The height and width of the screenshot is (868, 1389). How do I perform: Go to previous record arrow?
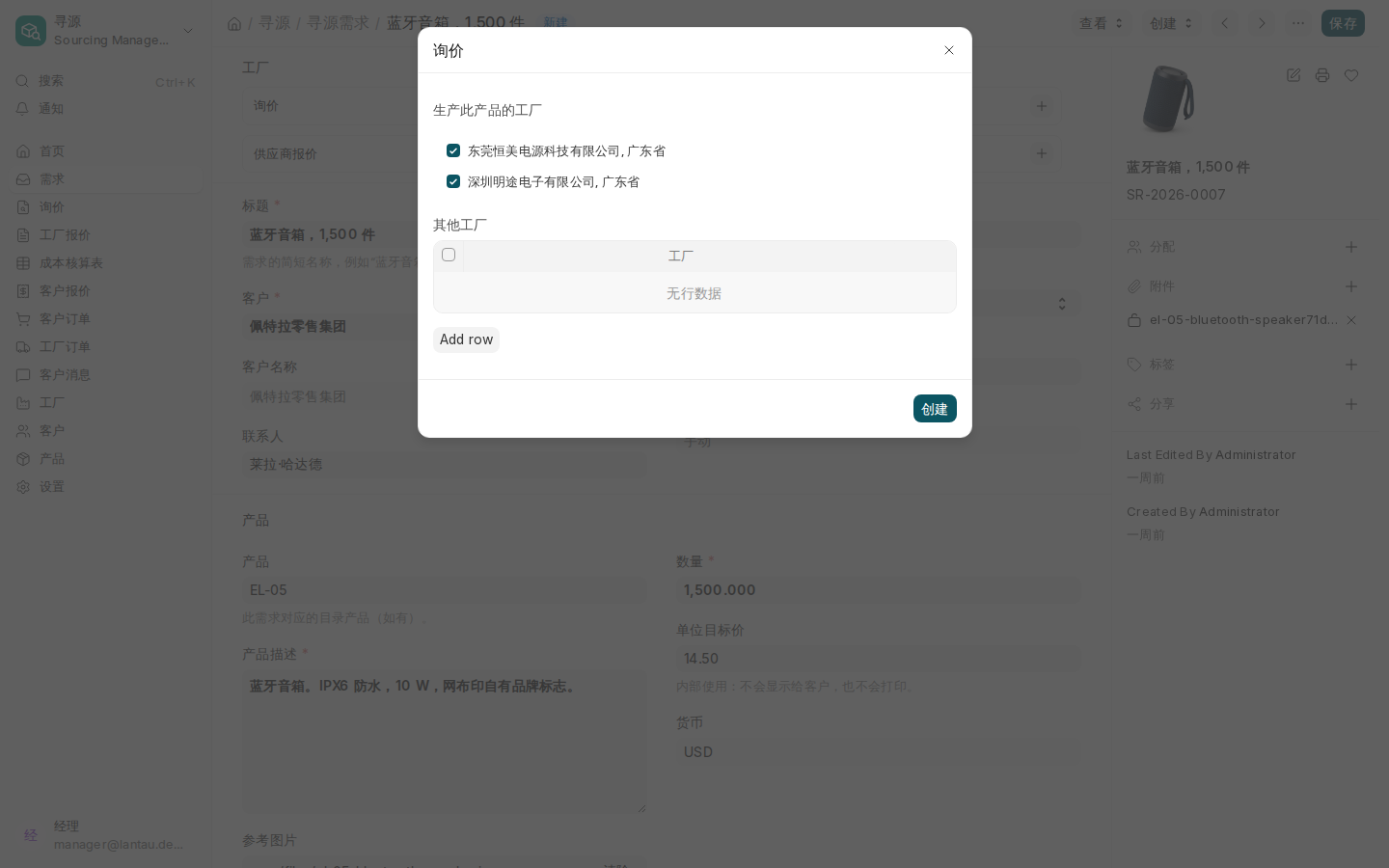pyautogui.click(x=1225, y=23)
